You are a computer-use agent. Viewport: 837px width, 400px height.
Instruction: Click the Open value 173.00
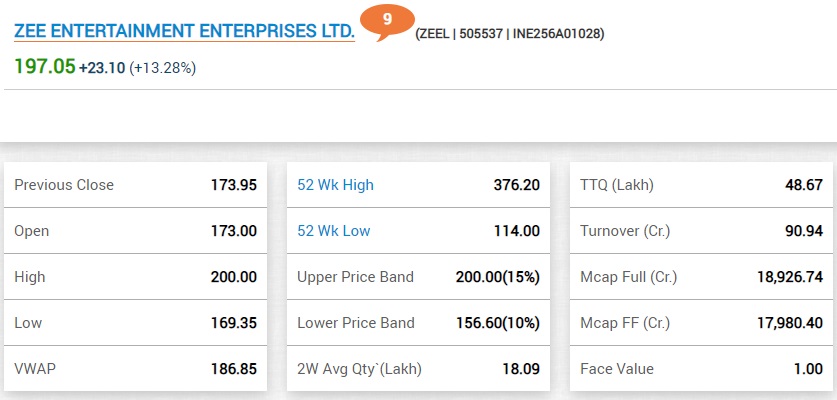(233, 231)
